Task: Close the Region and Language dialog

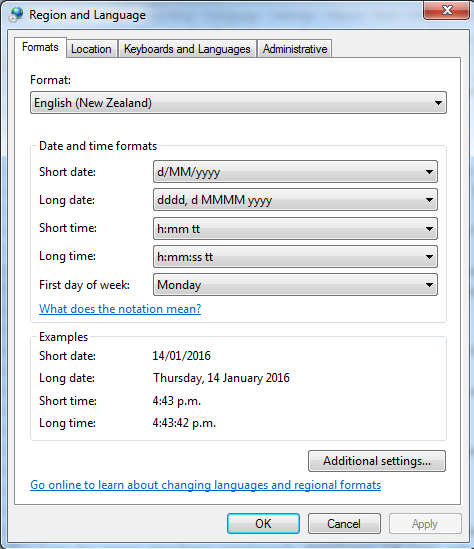Action: click(x=447, y=10)
